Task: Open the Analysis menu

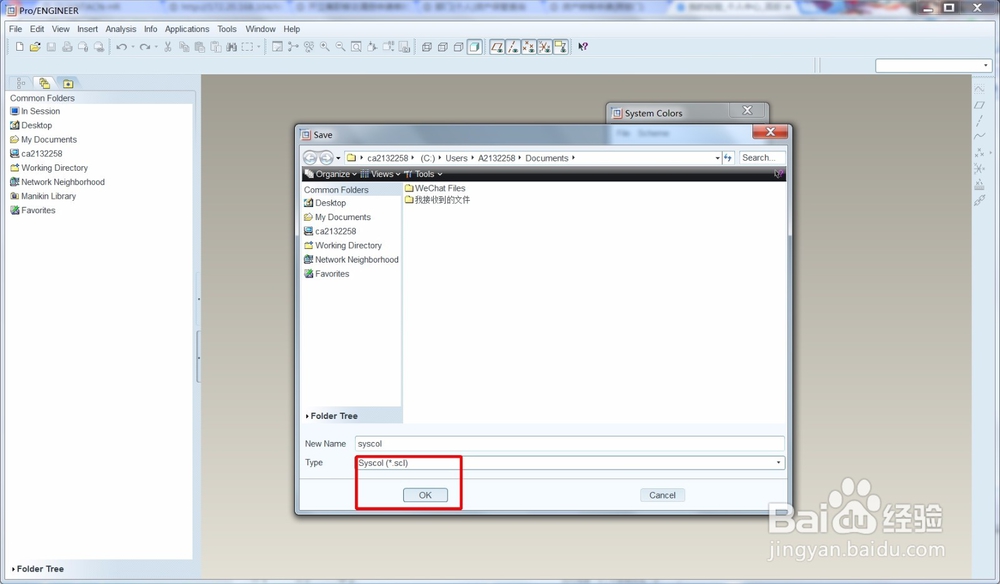Action: [x=121, y=29]
